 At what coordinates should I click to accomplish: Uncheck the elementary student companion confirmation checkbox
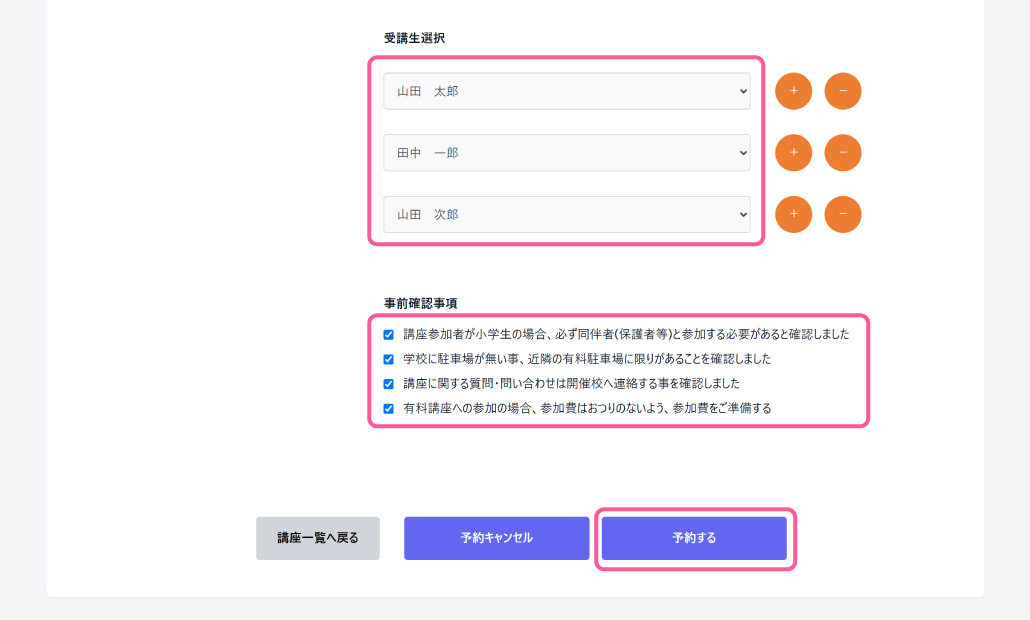coord(389,335)
